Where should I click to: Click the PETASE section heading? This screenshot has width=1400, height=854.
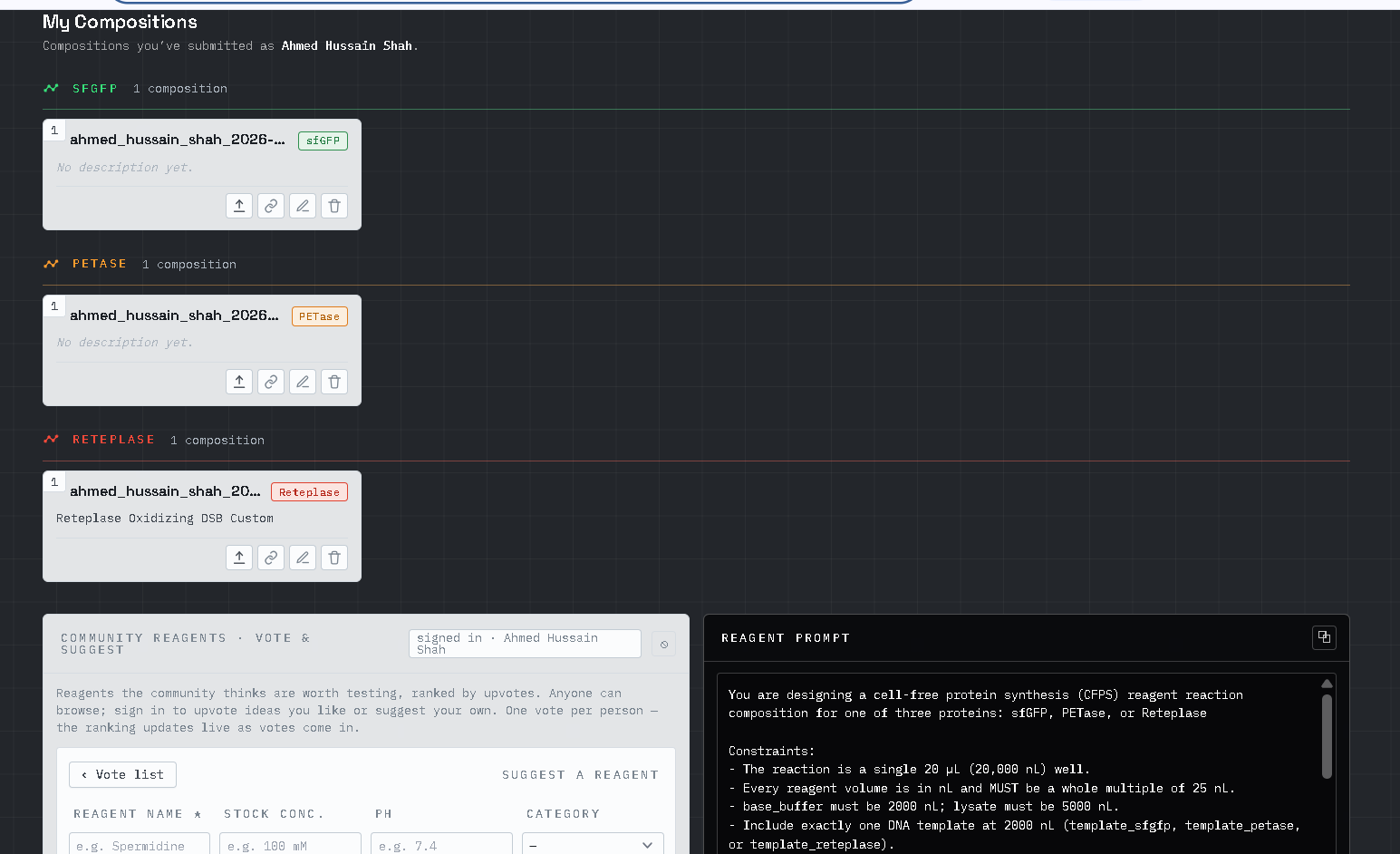[100, 264]
